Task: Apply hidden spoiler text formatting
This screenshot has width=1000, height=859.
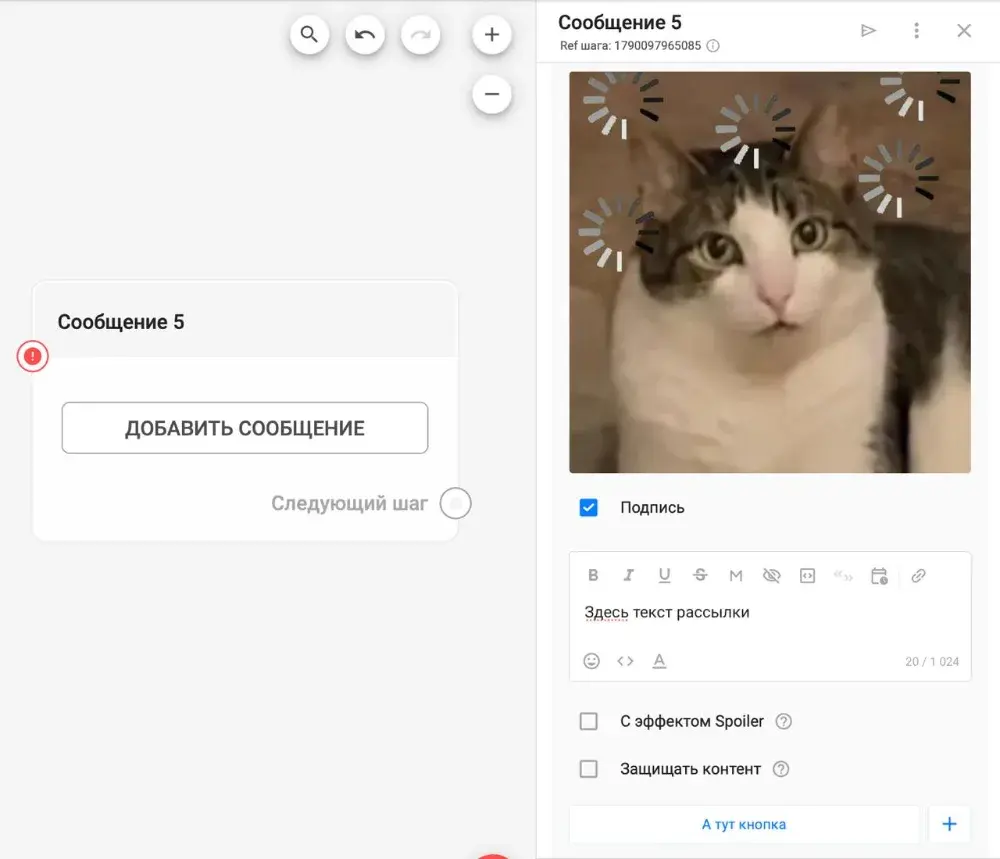Action: click(772, 575)
